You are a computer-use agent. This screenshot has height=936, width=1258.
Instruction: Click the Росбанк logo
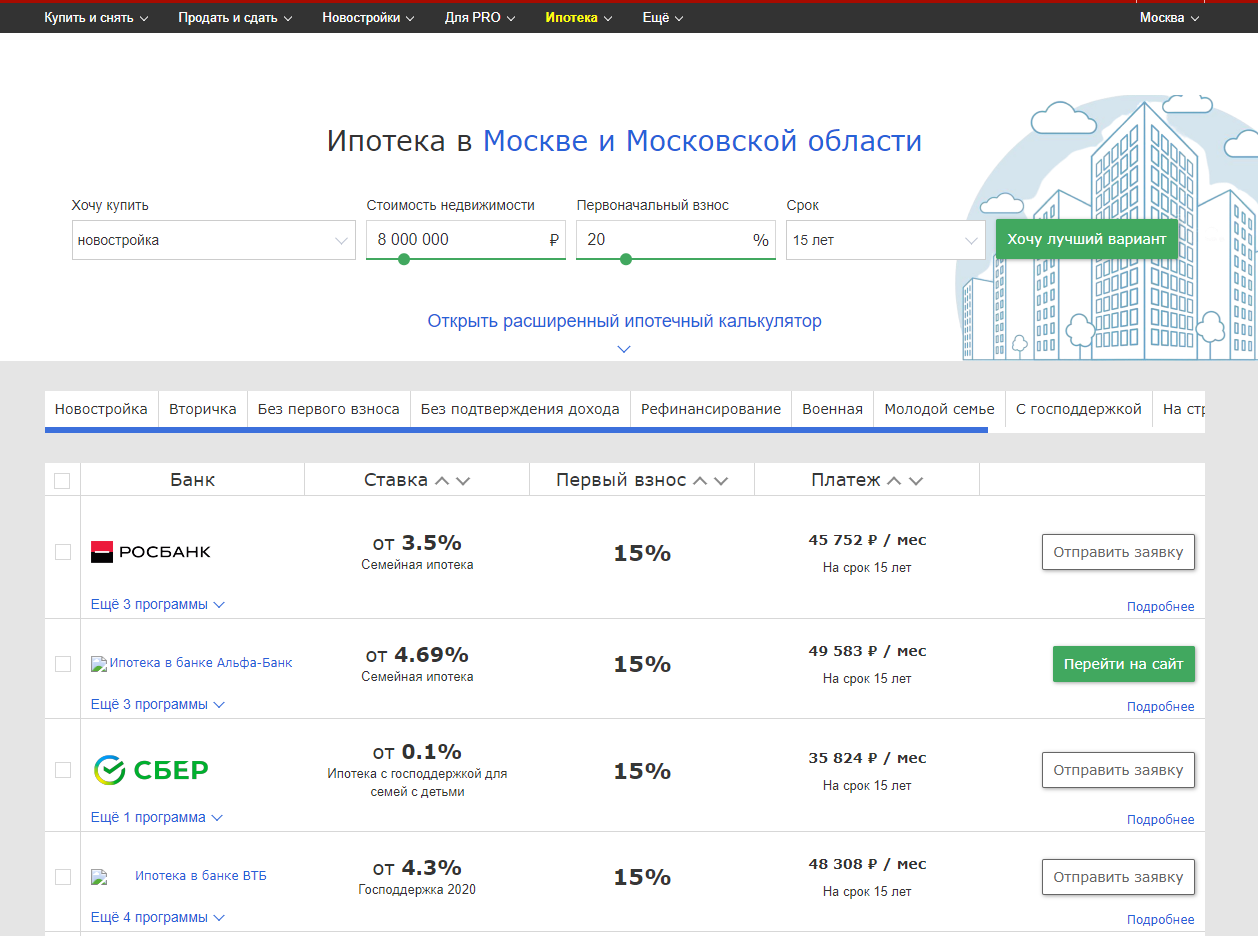tap(151, 551)
